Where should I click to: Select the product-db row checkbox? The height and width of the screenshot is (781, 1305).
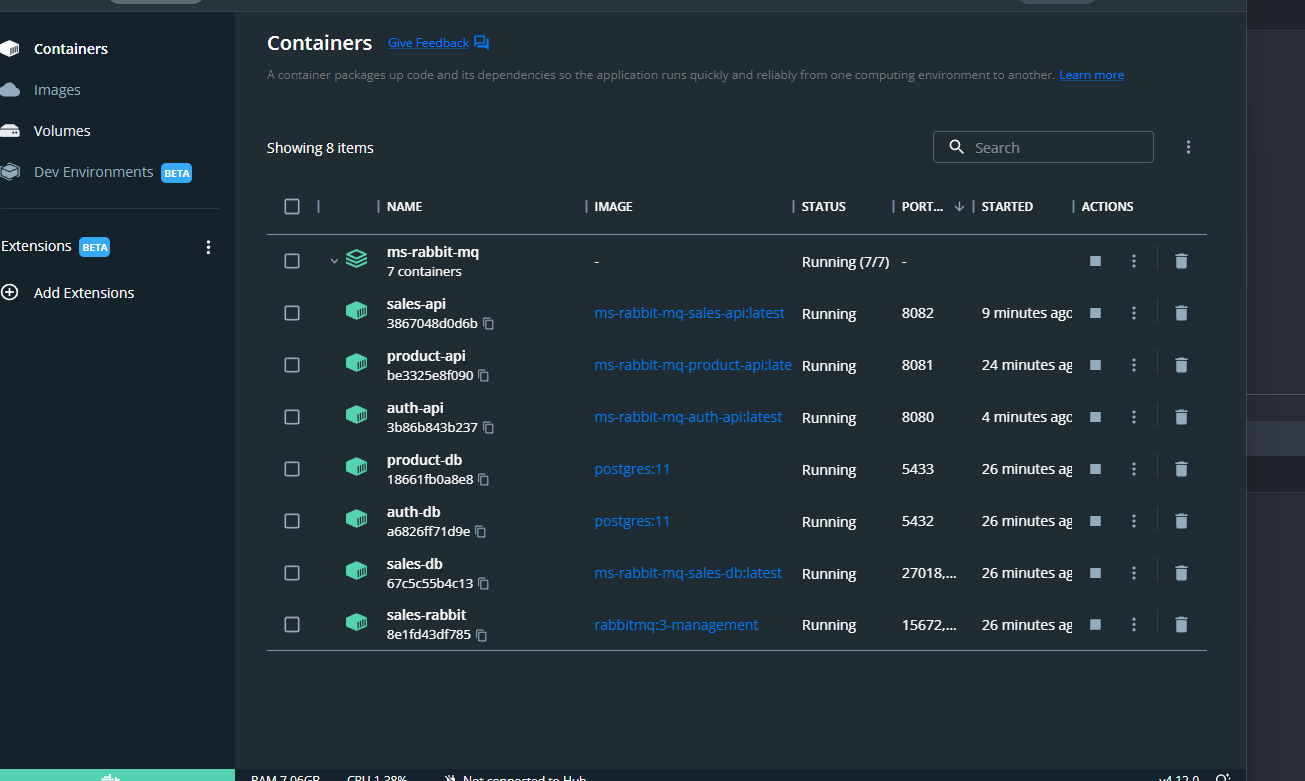point(292,469)
